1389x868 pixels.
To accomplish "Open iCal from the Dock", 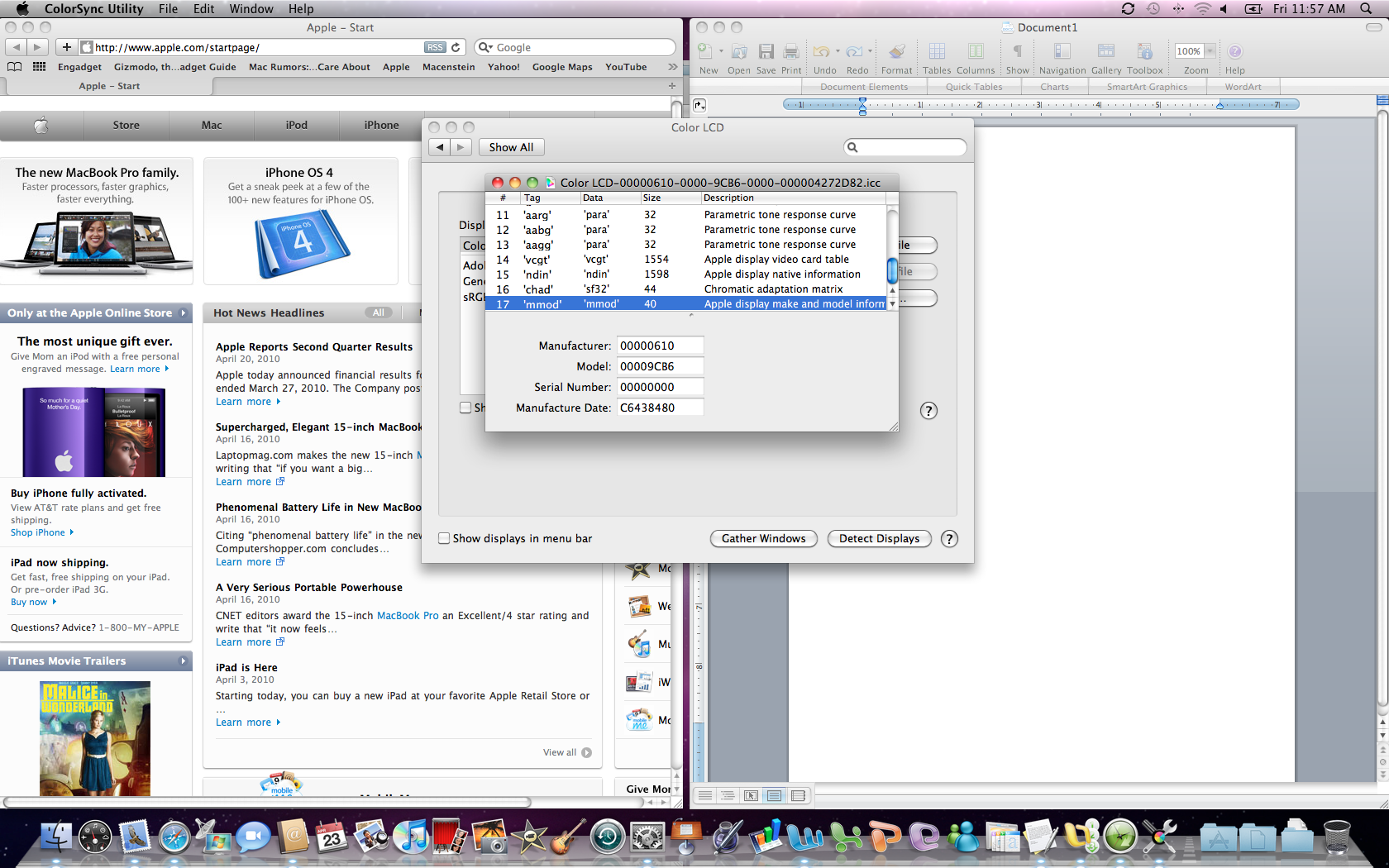I will [332, 837].
